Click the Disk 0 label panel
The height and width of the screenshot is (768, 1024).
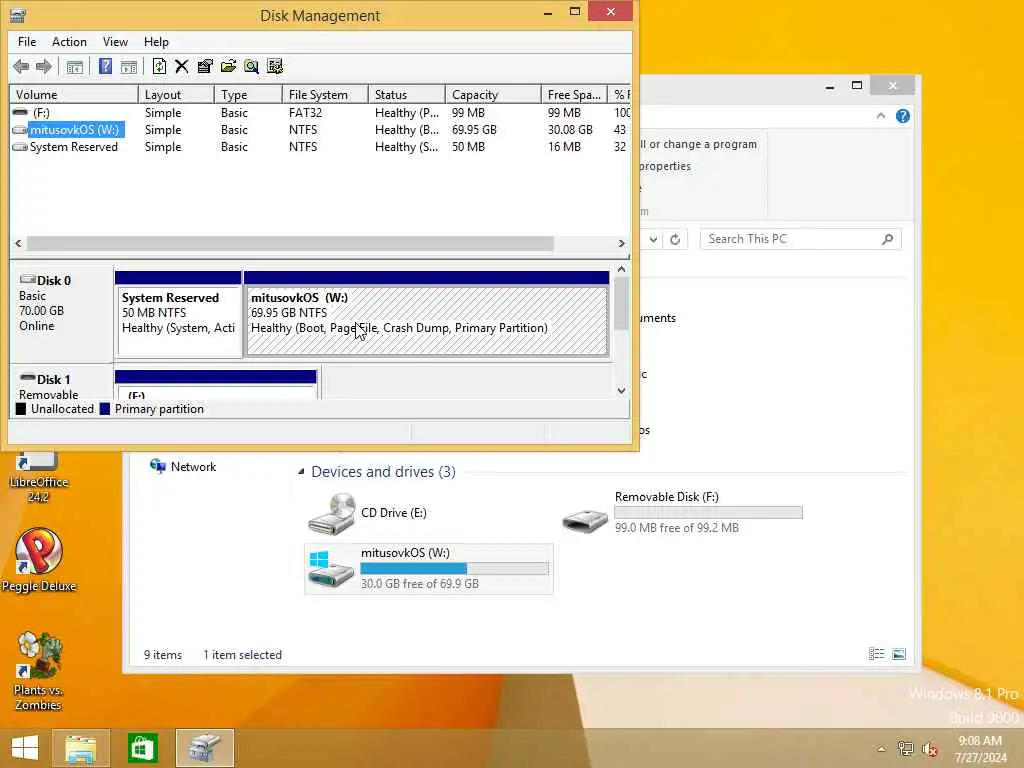61,313
